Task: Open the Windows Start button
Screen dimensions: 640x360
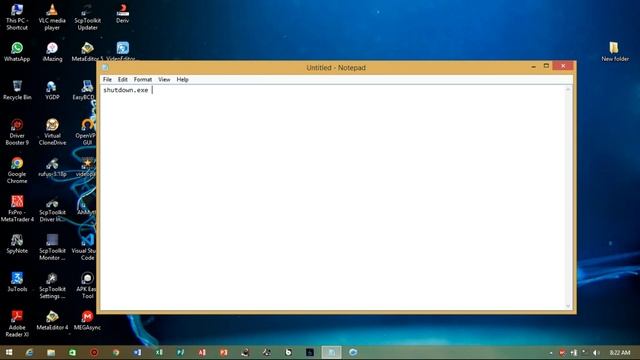Action: click(x=9, y=352)
